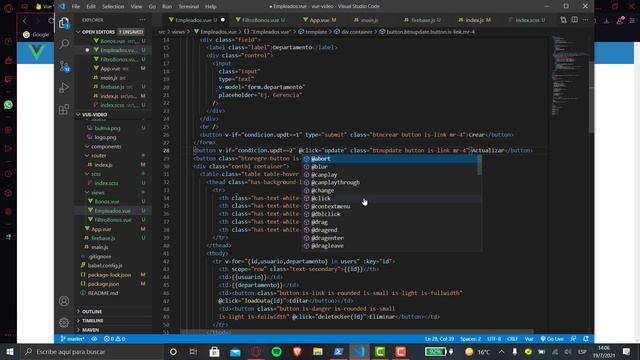
Task: Click the Split Editor Right icon
Action: [574, 20]
